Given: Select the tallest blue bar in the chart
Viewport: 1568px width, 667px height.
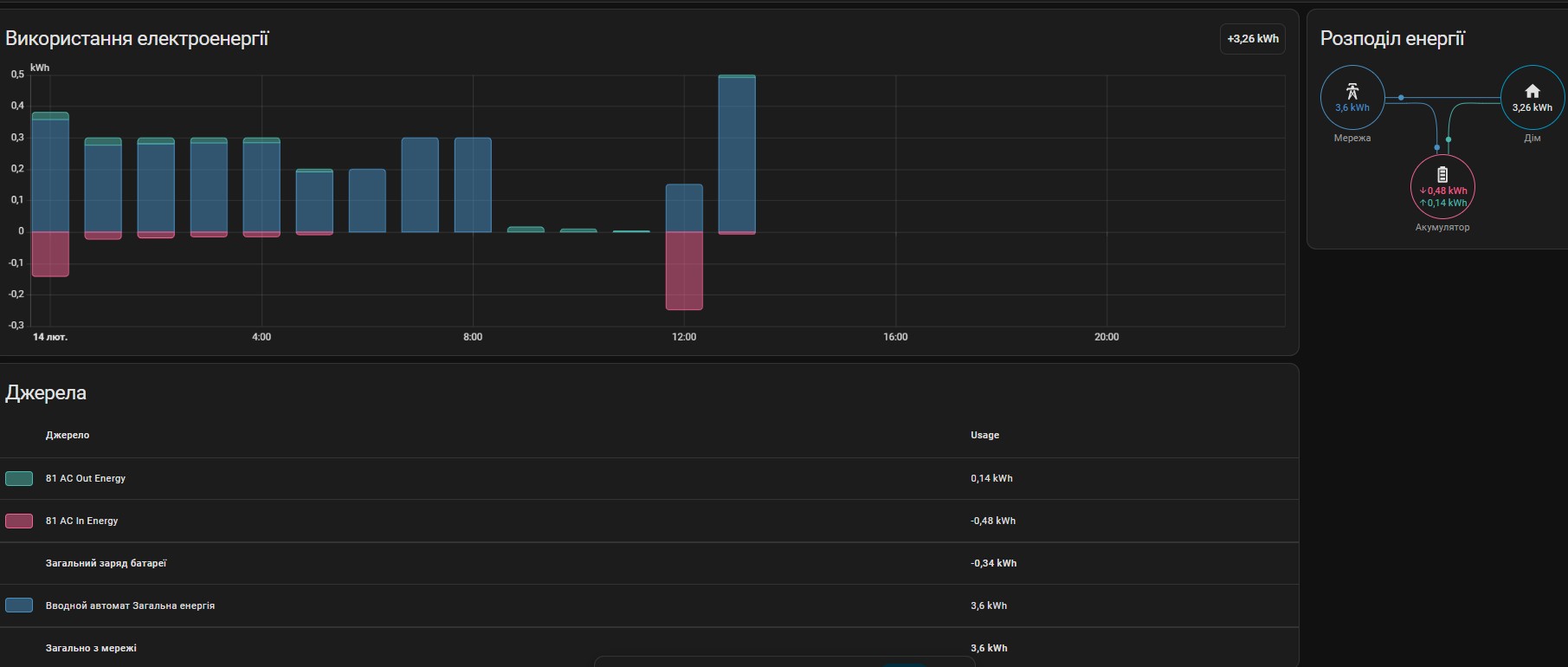Looking at the screenshot, I should tap(737, 156).
